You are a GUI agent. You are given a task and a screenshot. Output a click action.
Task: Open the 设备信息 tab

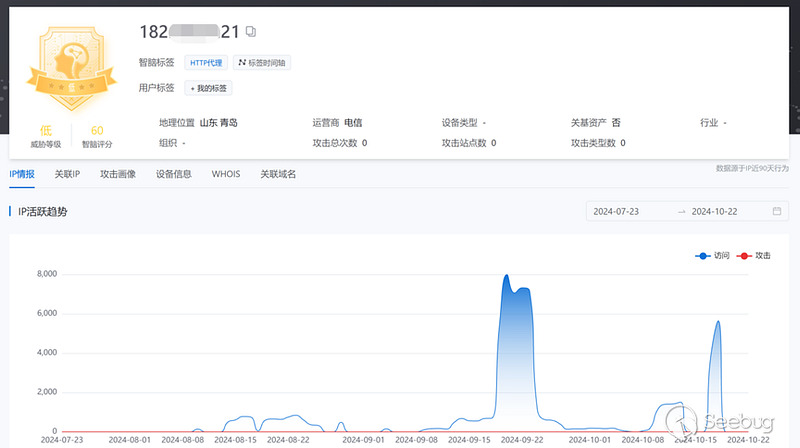[x=173, y=174]
